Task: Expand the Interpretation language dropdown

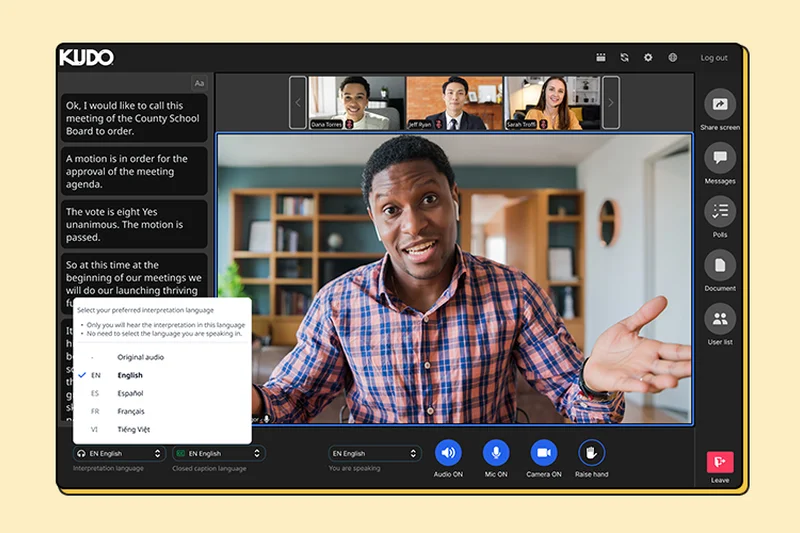Action: point(118,453)
